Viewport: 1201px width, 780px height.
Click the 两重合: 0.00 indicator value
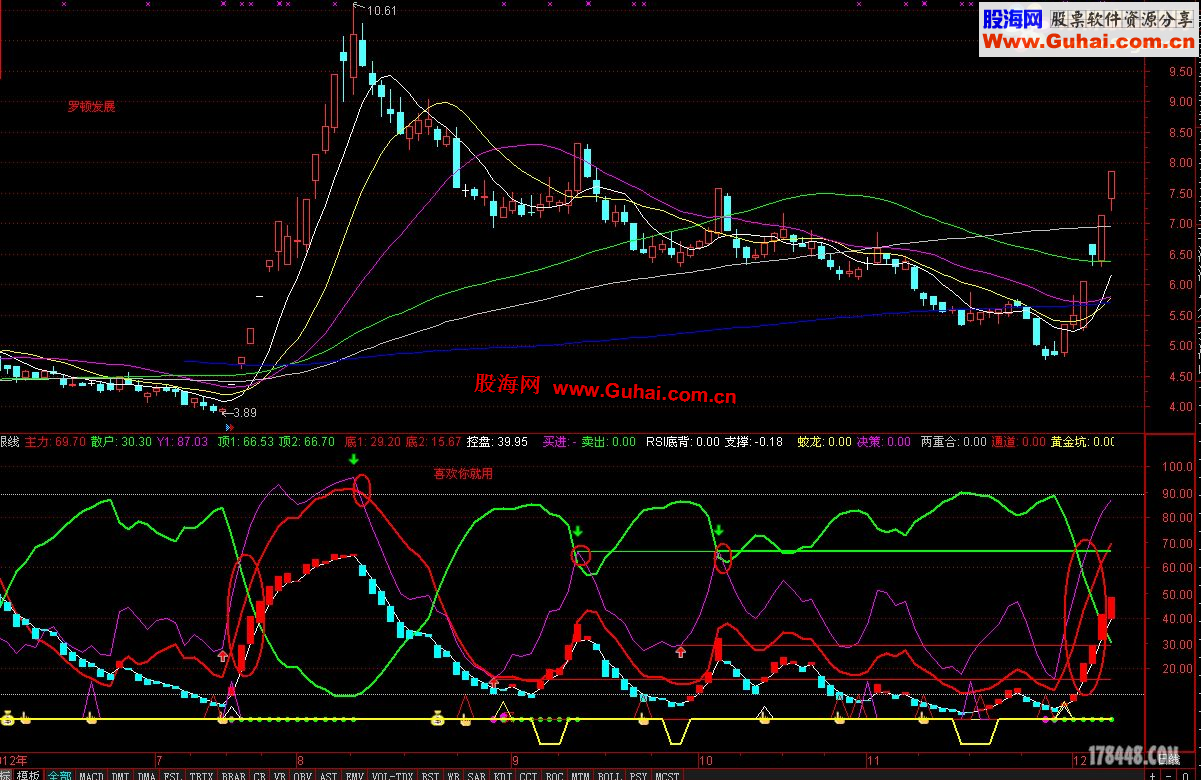coord(953,441)
